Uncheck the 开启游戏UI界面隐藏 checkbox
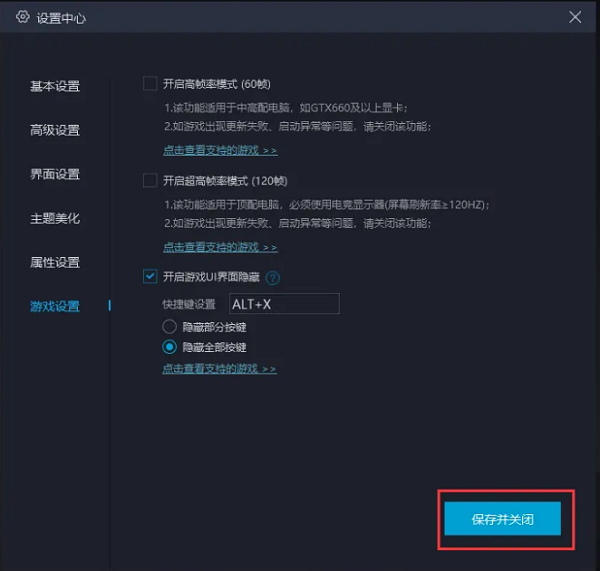The image size is (600, 571). pyautogui.click(x=150, y=277)
